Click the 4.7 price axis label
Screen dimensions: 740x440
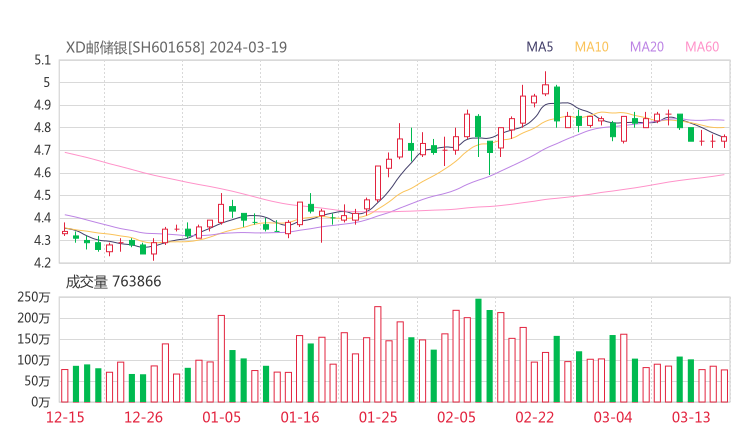coord(42,150)
